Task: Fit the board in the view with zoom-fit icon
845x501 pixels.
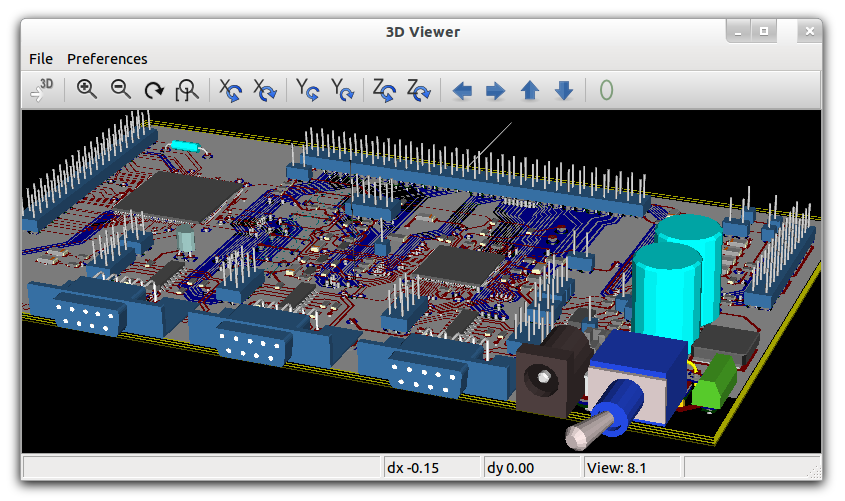Action: pyautogui.click(x=186, y=90)
